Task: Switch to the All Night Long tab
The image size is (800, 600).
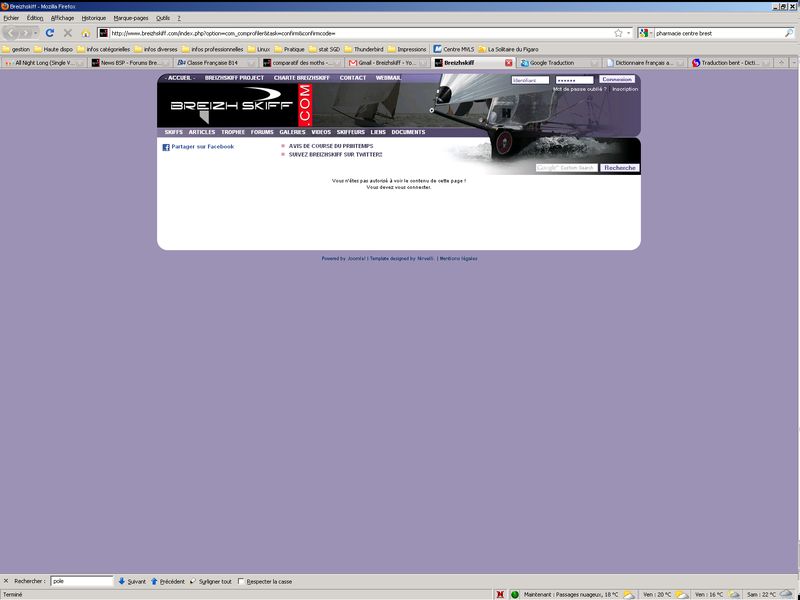Action: coord(44,63)
